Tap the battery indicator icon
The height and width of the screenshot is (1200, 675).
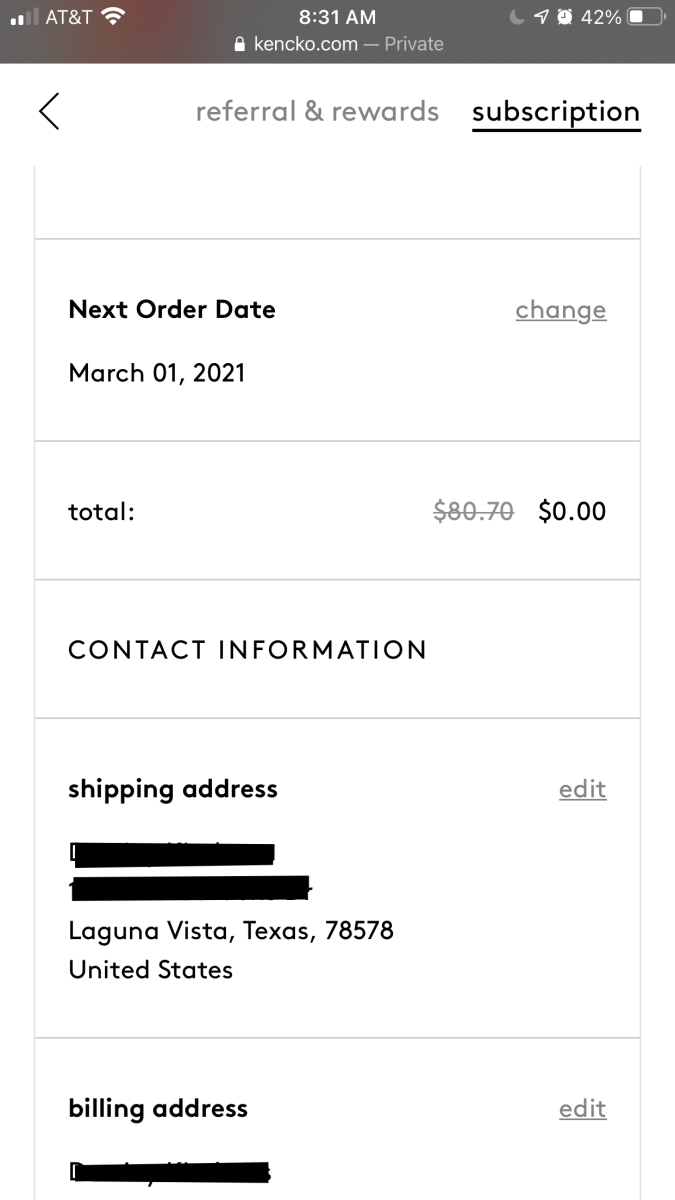(646, 17)
